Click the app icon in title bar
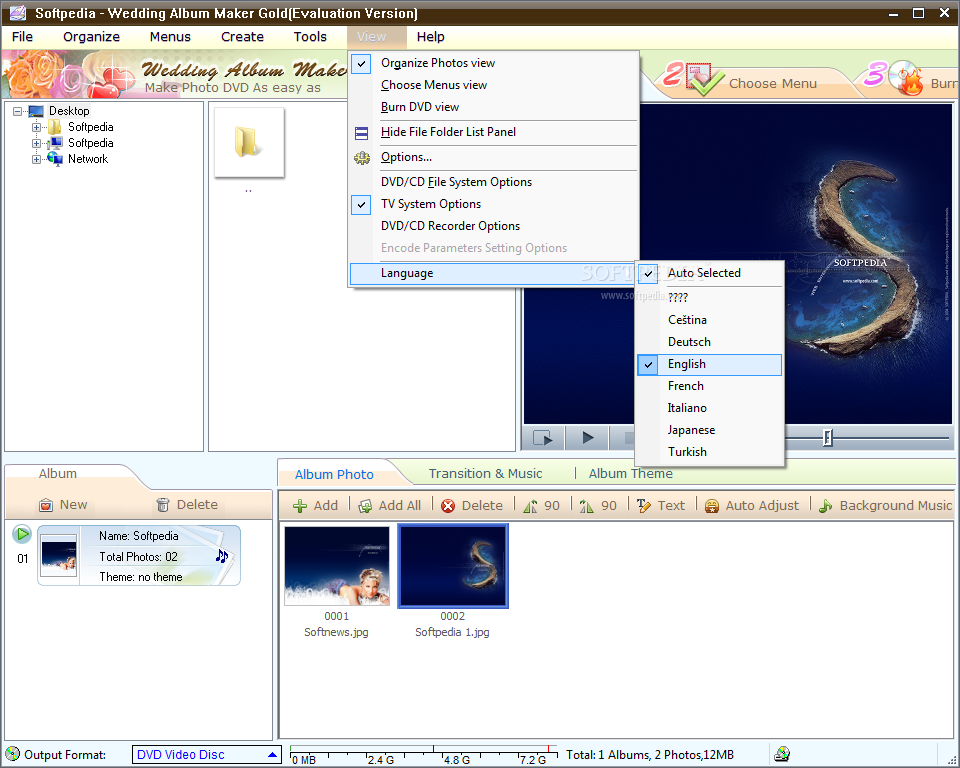 18,13
